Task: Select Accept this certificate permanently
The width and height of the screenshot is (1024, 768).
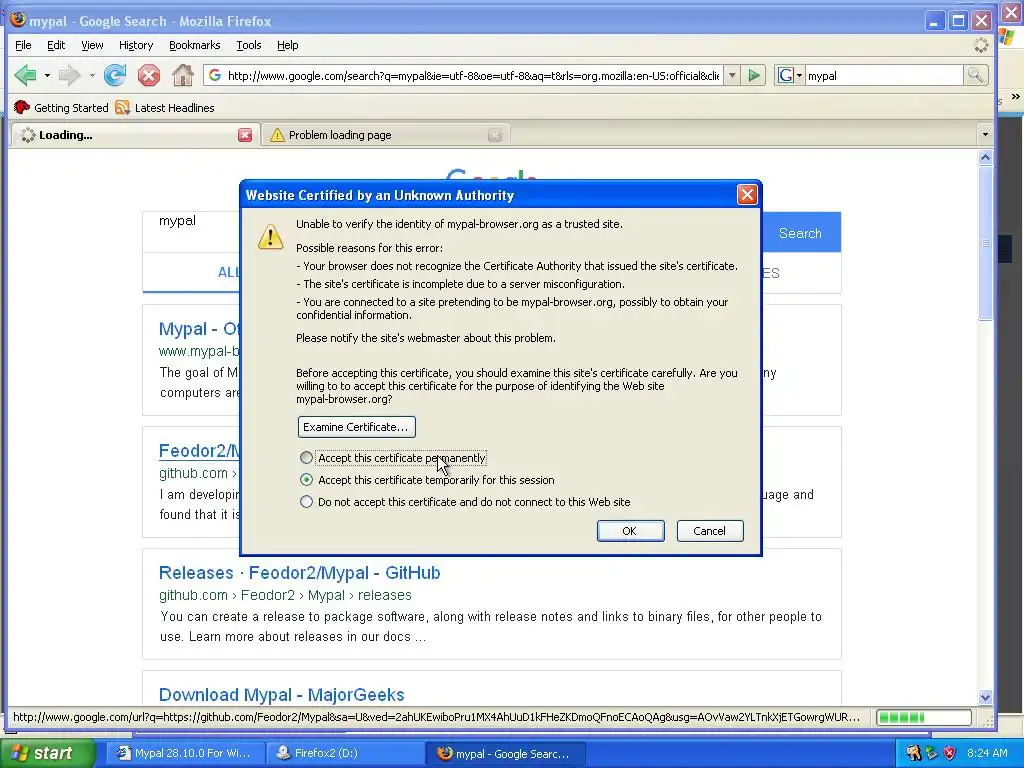Action: (306, 458)
